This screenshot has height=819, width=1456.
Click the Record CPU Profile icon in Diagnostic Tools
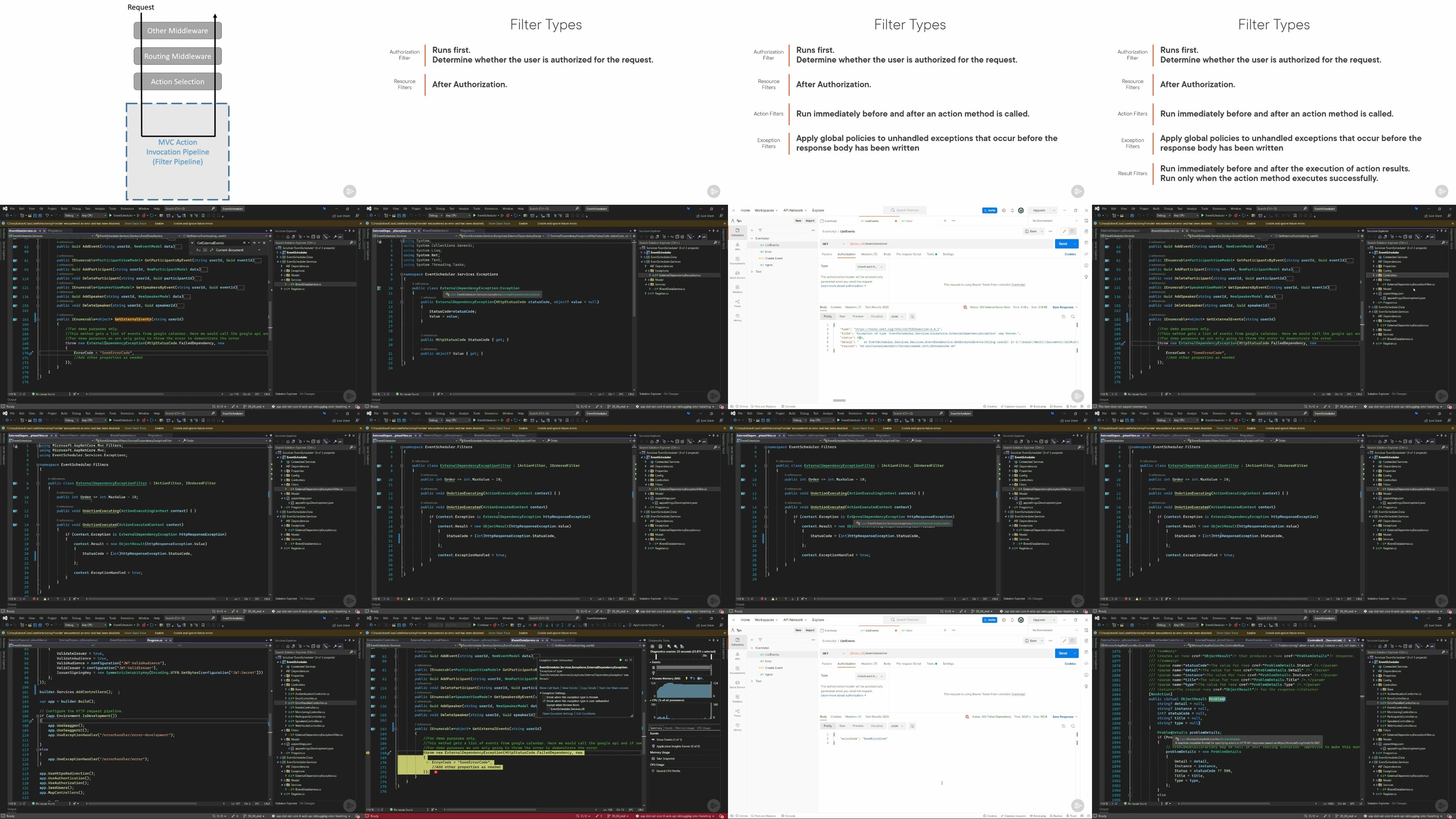[653, 771]
